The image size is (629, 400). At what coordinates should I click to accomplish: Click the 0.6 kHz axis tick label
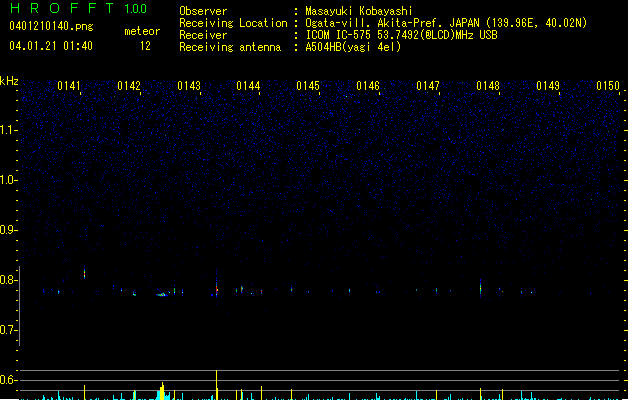click(x=8, y=380)
